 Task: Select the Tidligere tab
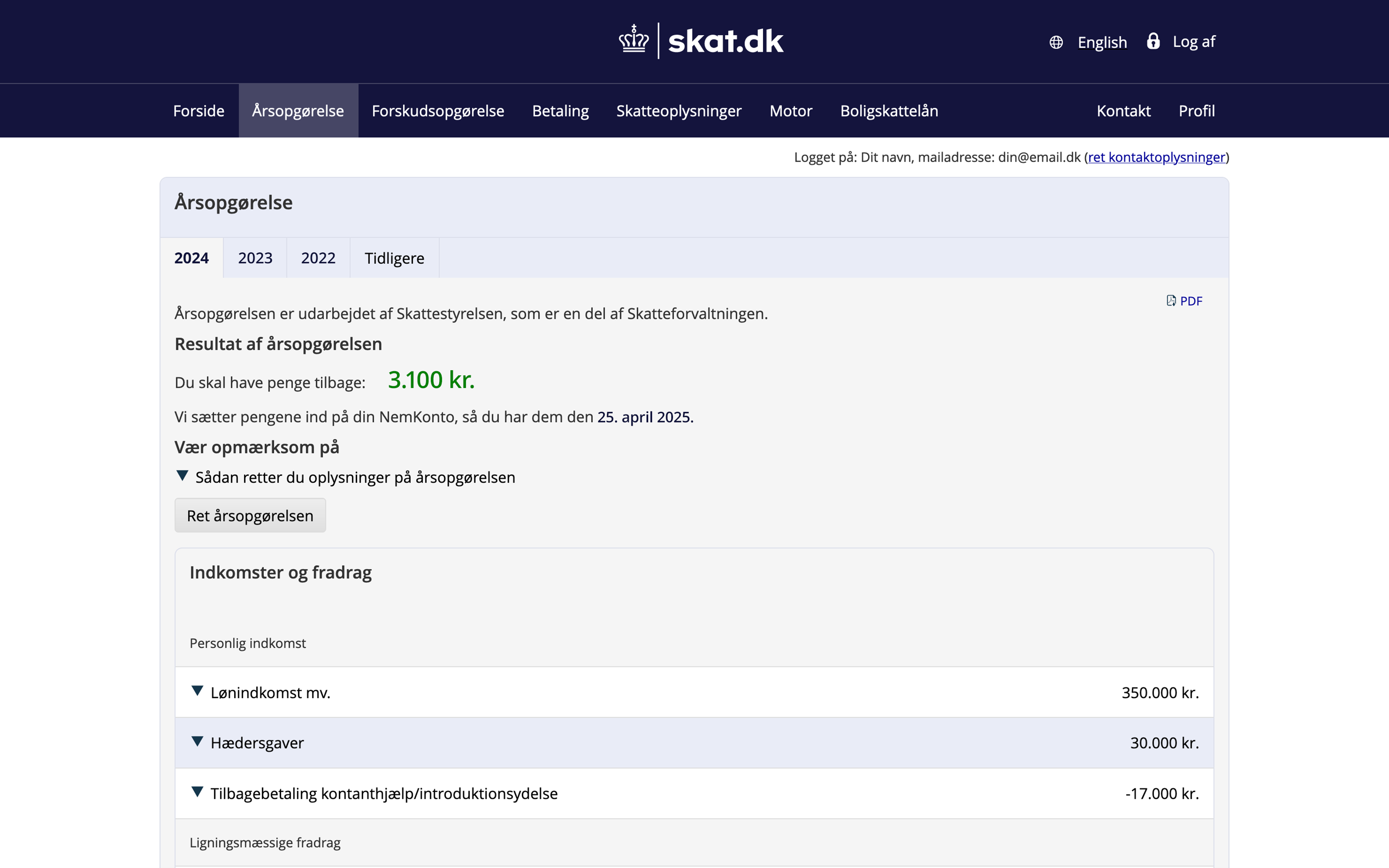(394, 258)
